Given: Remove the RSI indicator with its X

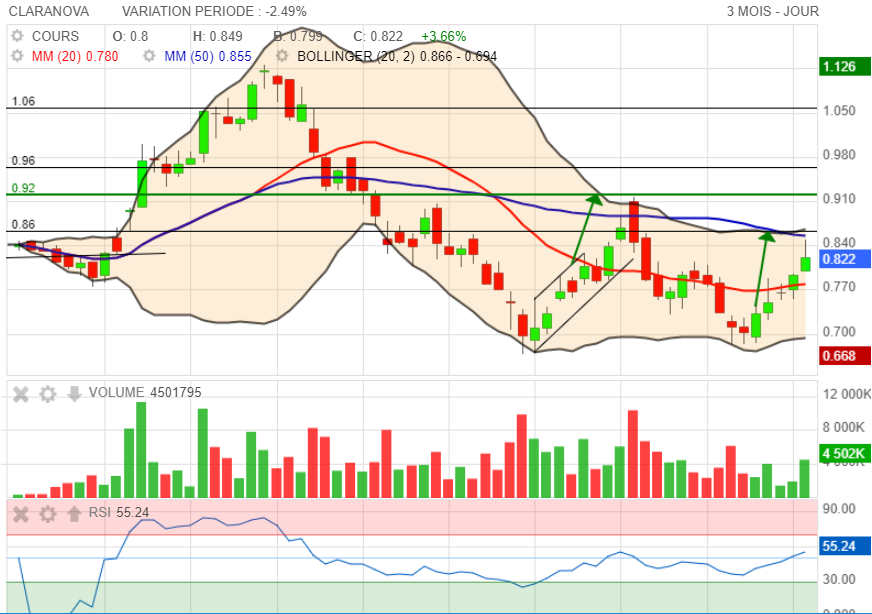Looking at the screenshot, I should (x=21, y=514).
